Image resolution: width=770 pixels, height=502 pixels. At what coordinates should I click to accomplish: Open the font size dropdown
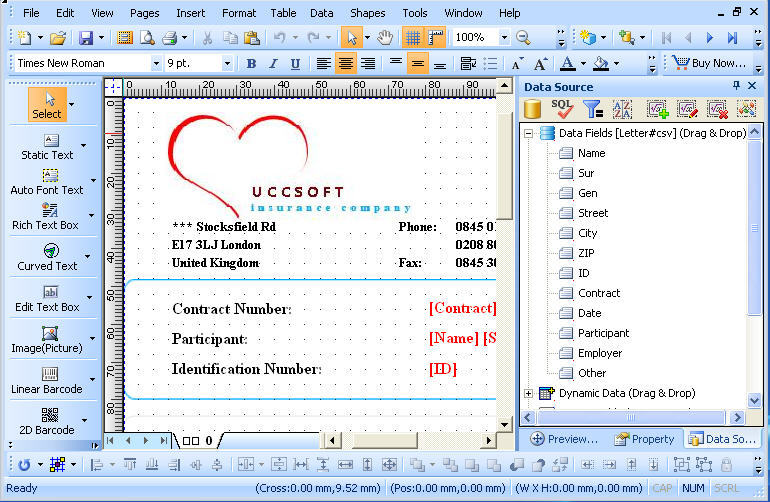coord(227,63)
